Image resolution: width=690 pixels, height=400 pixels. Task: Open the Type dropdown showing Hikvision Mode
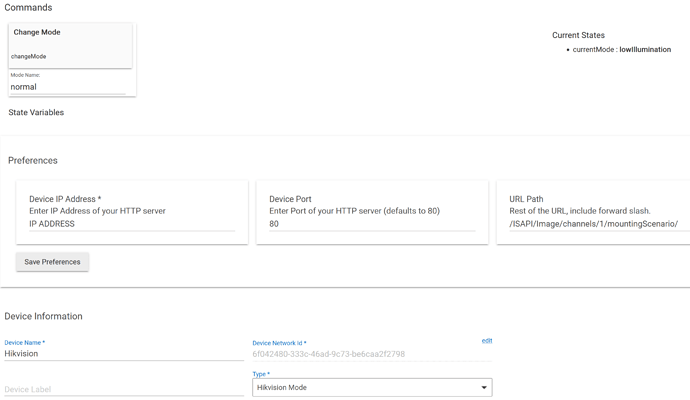pyautogui.click(x=371, y=387)
